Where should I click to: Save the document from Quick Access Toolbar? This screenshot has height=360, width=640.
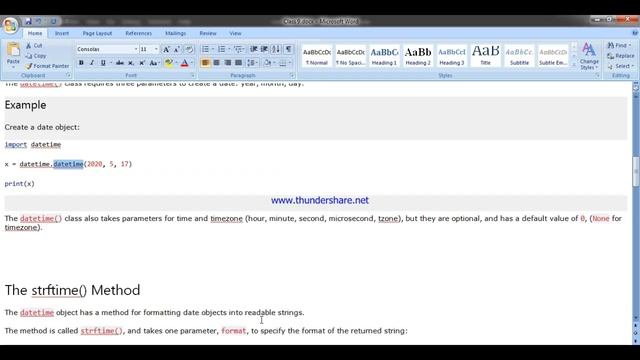[28, 21]
